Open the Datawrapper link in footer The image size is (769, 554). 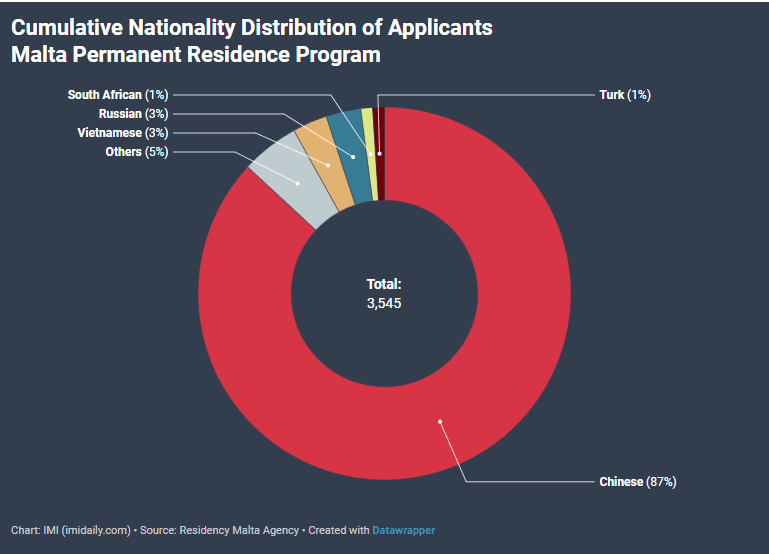coord(403,530)
